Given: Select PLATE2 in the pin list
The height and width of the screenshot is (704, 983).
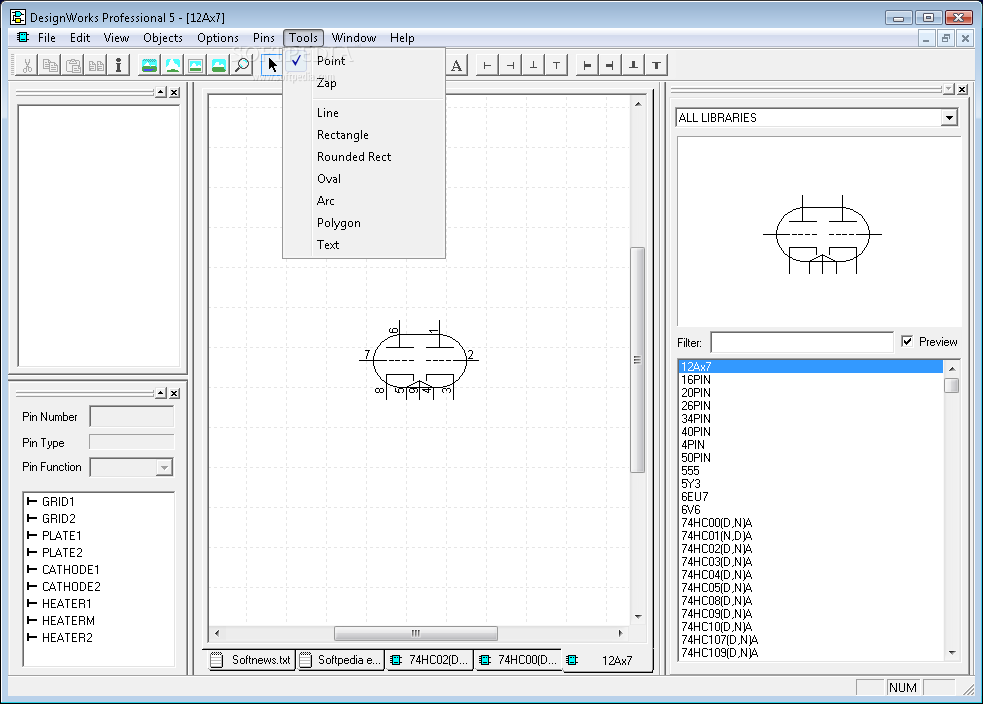Looking at the screenshot, I should [62, 552].
